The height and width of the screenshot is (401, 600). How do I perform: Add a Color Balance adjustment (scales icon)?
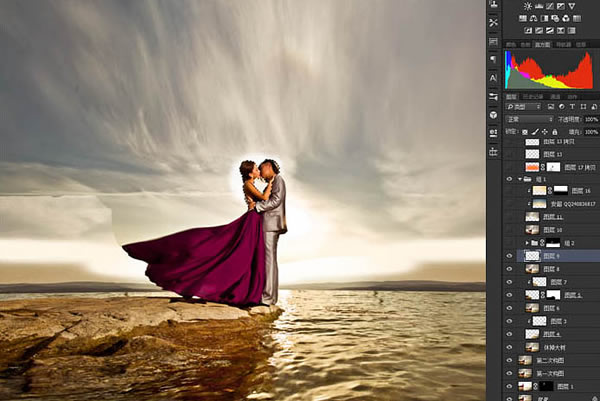[x=533, y=18]
